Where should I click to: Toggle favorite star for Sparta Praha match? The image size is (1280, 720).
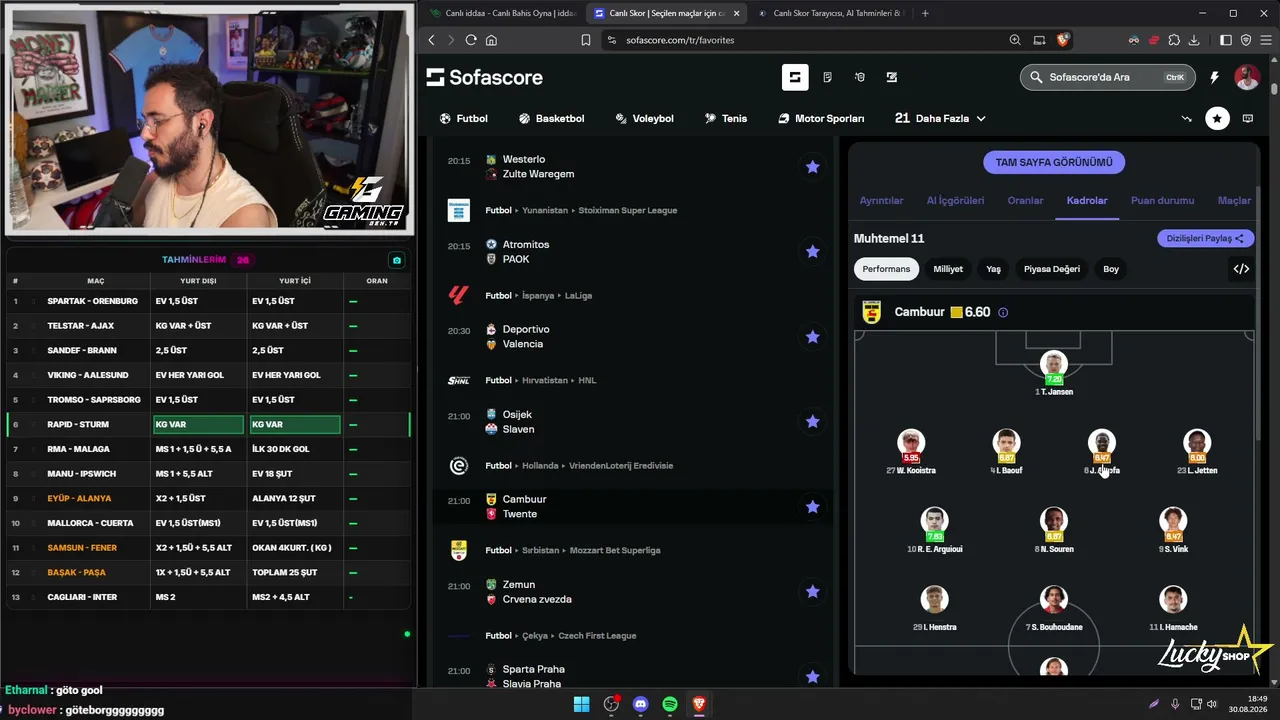pos(813,677)
